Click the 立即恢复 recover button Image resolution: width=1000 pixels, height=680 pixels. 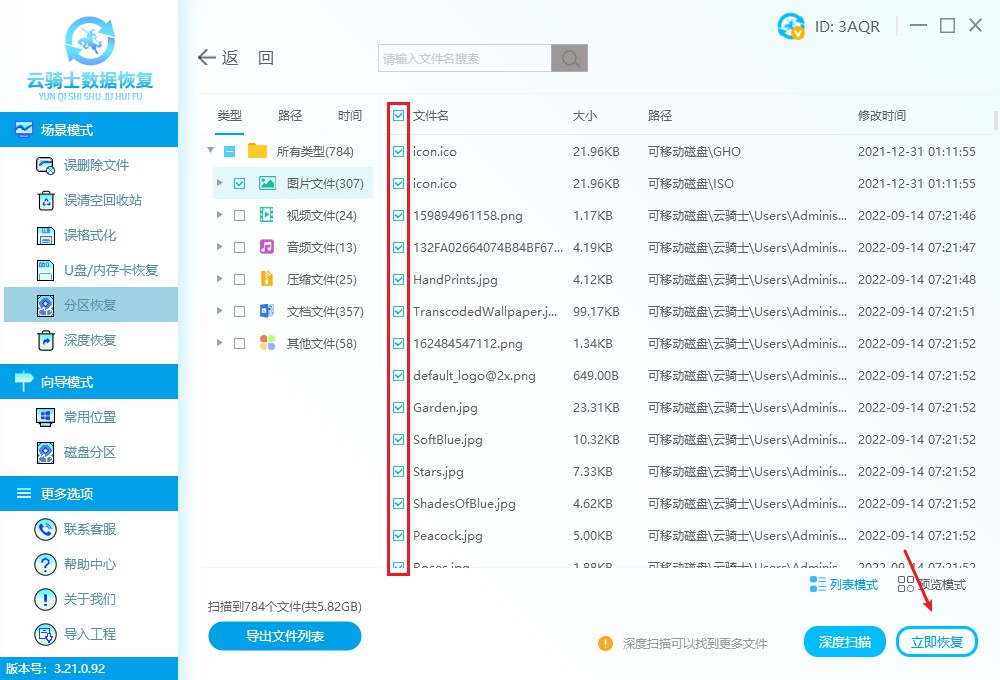point(936,642)
